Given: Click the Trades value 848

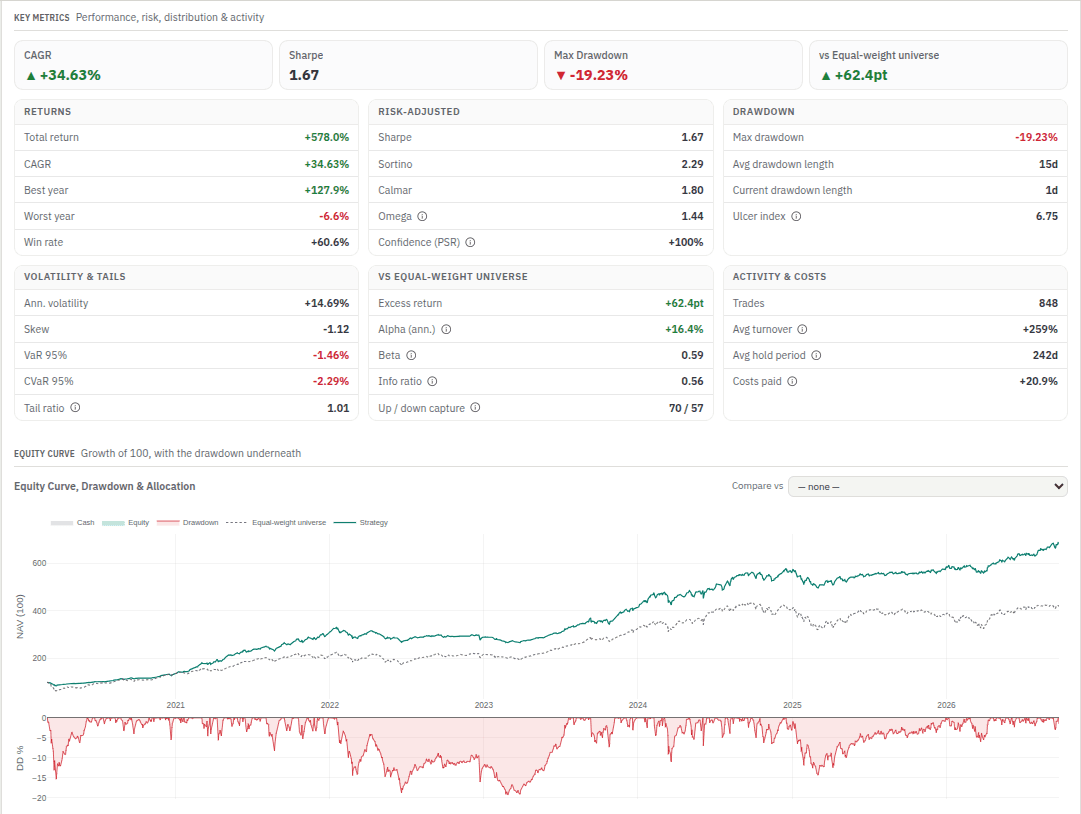Looking at the screenshot, I should click(1049, 303).
